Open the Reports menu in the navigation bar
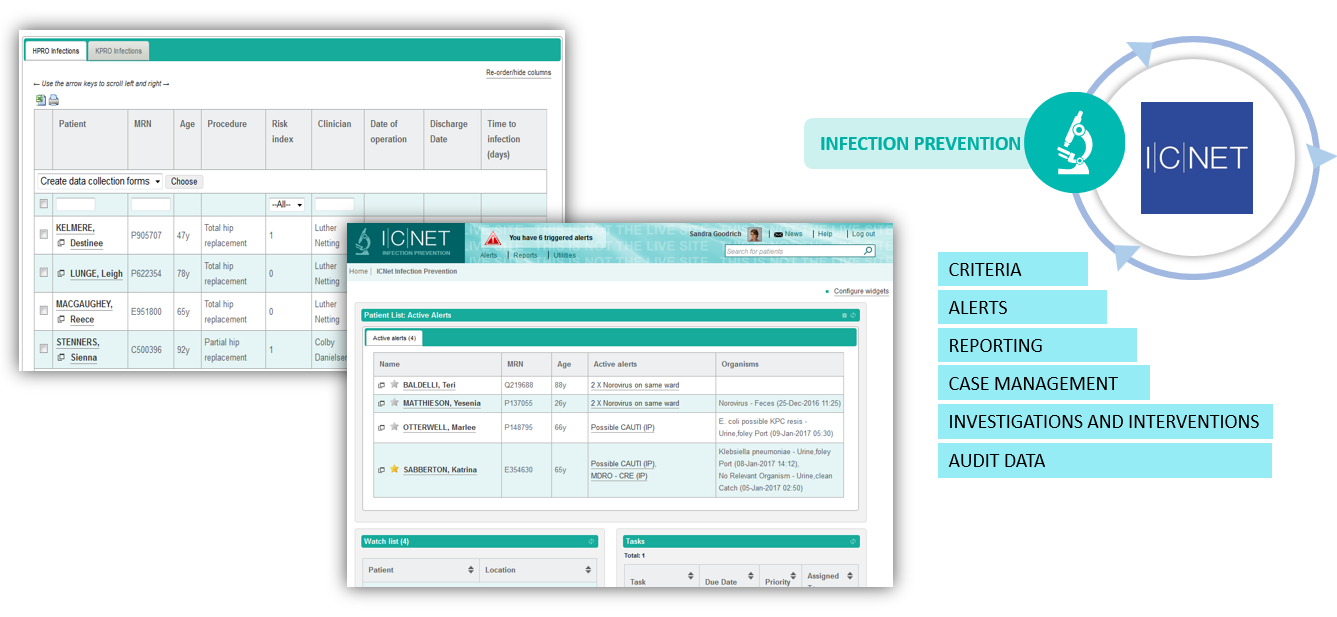 pyautogui.click(x=524, y=255)
